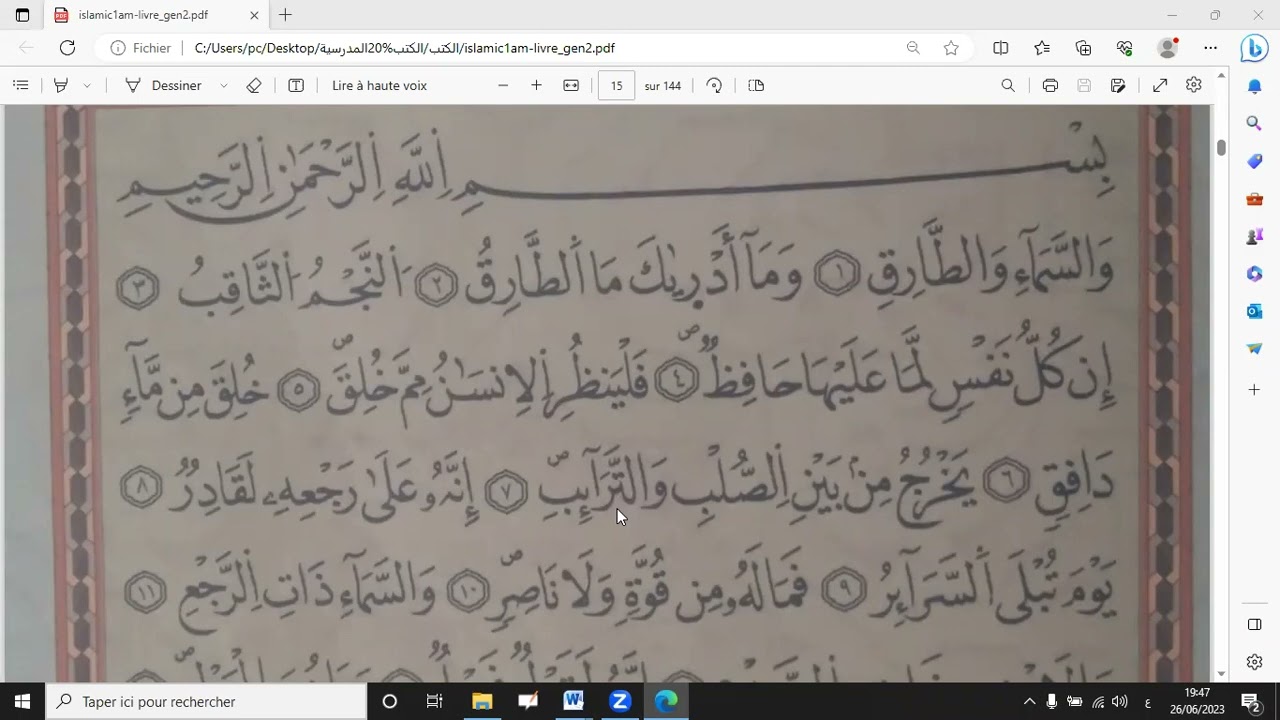Open File Explorer from the taskbar
The height and width of the screenshot is (720, 1280).
click(x=481, y=702)
